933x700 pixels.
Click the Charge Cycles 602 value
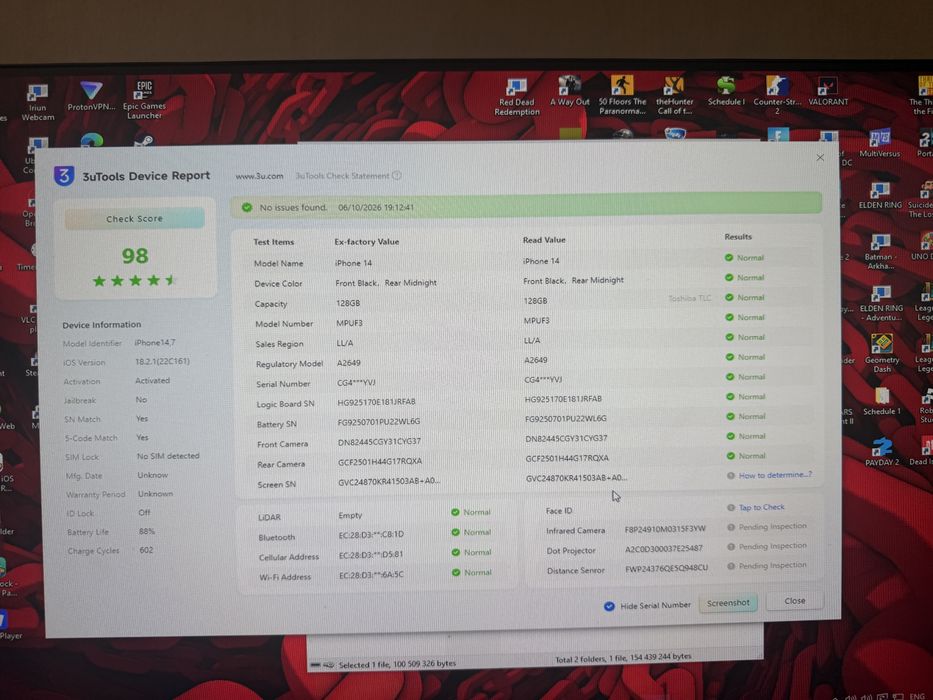(146, 550)
